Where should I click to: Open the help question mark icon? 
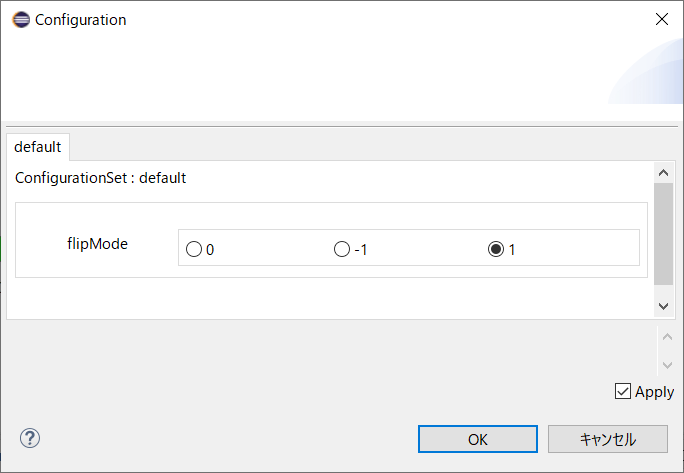(30, 438)
